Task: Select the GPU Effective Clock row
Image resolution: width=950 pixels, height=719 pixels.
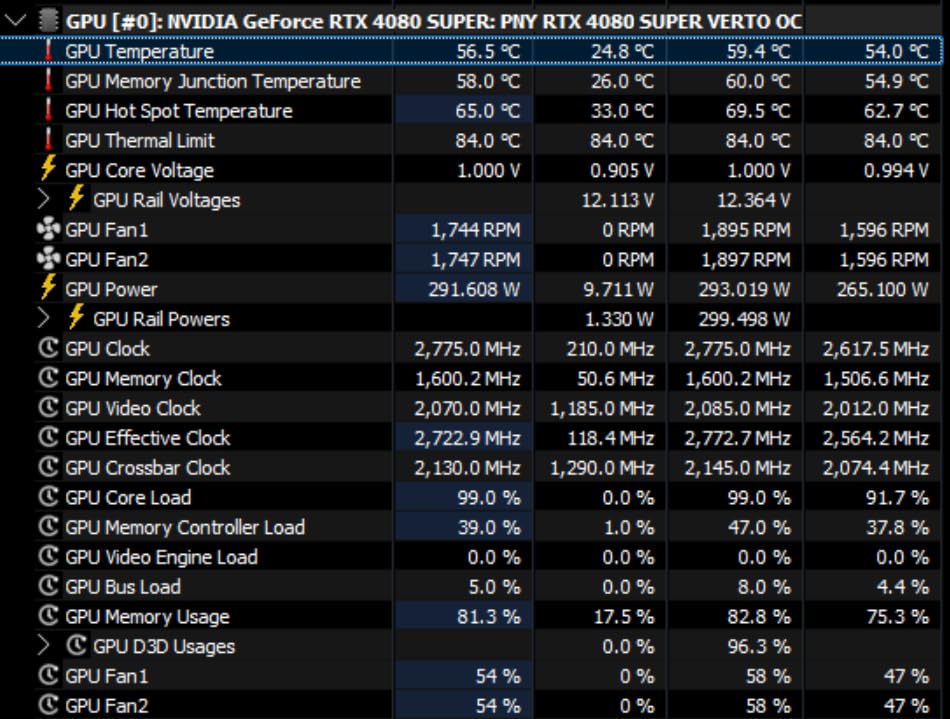Action: pyautogui.click(x=147, y=438)
